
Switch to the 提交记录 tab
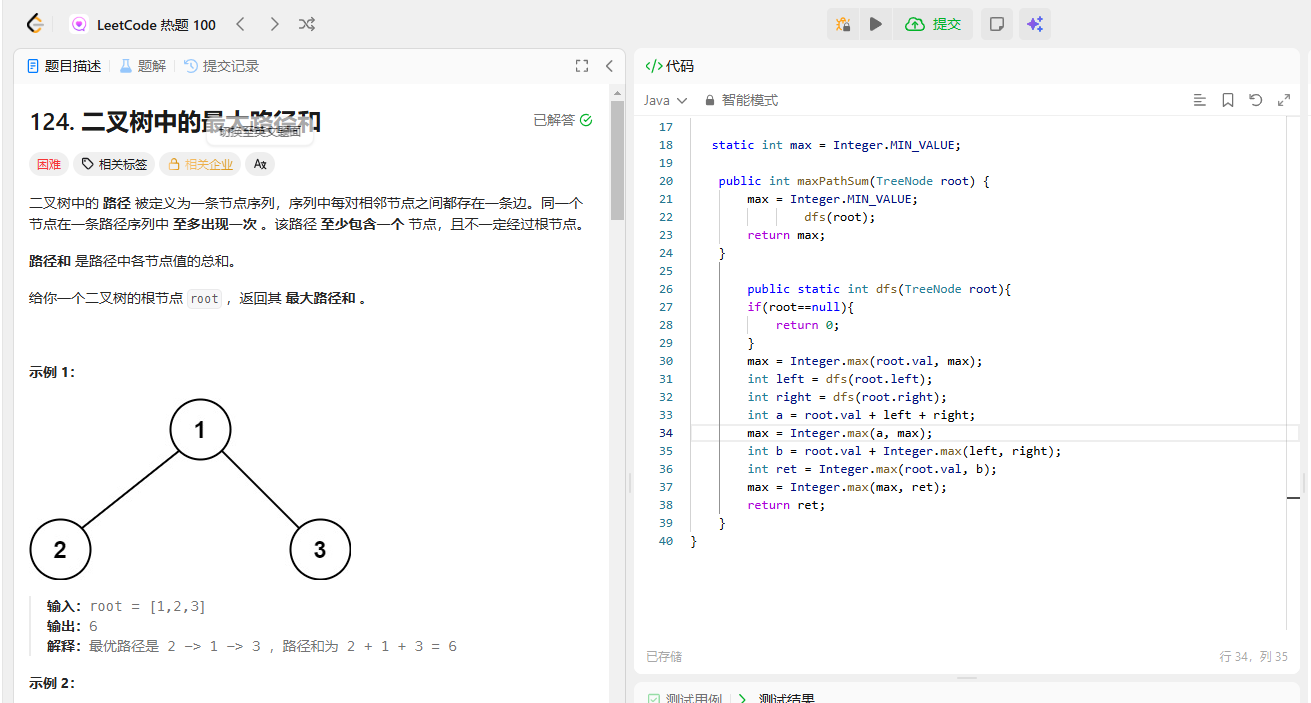[221, 66]
